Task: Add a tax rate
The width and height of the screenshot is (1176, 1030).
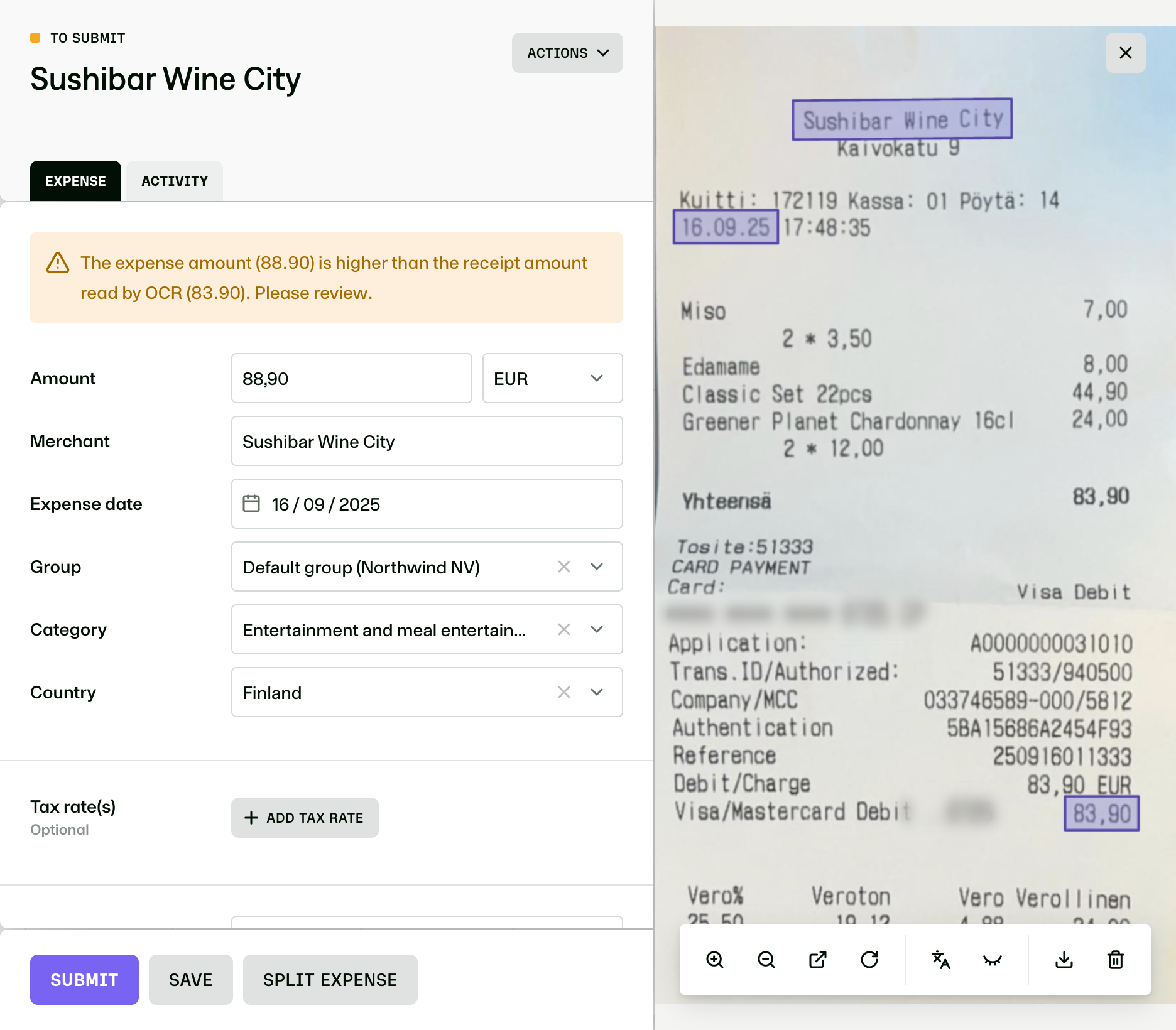Action: tap(305, 818)
